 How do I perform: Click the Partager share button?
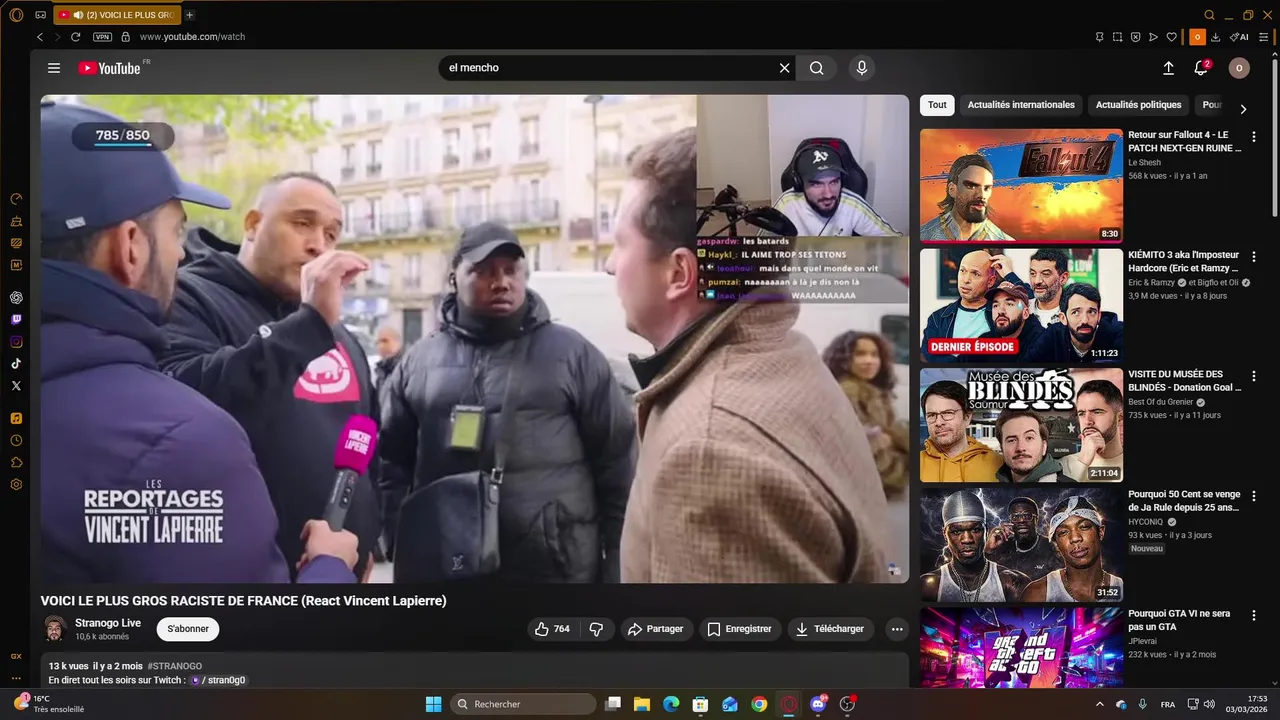[x=655, y=629]
